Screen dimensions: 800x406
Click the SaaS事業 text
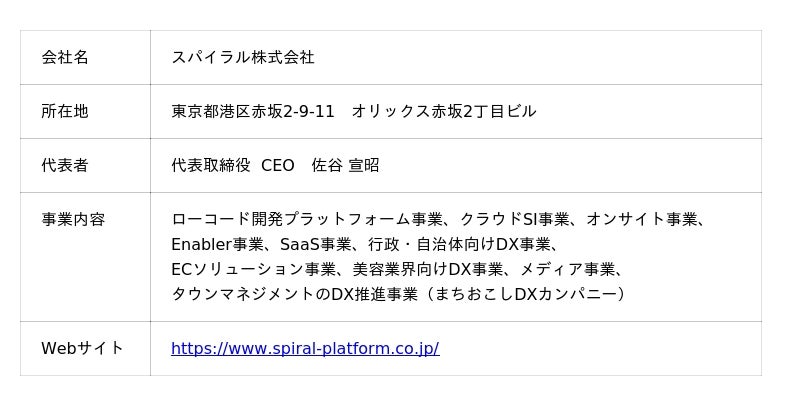pos(315,245)
